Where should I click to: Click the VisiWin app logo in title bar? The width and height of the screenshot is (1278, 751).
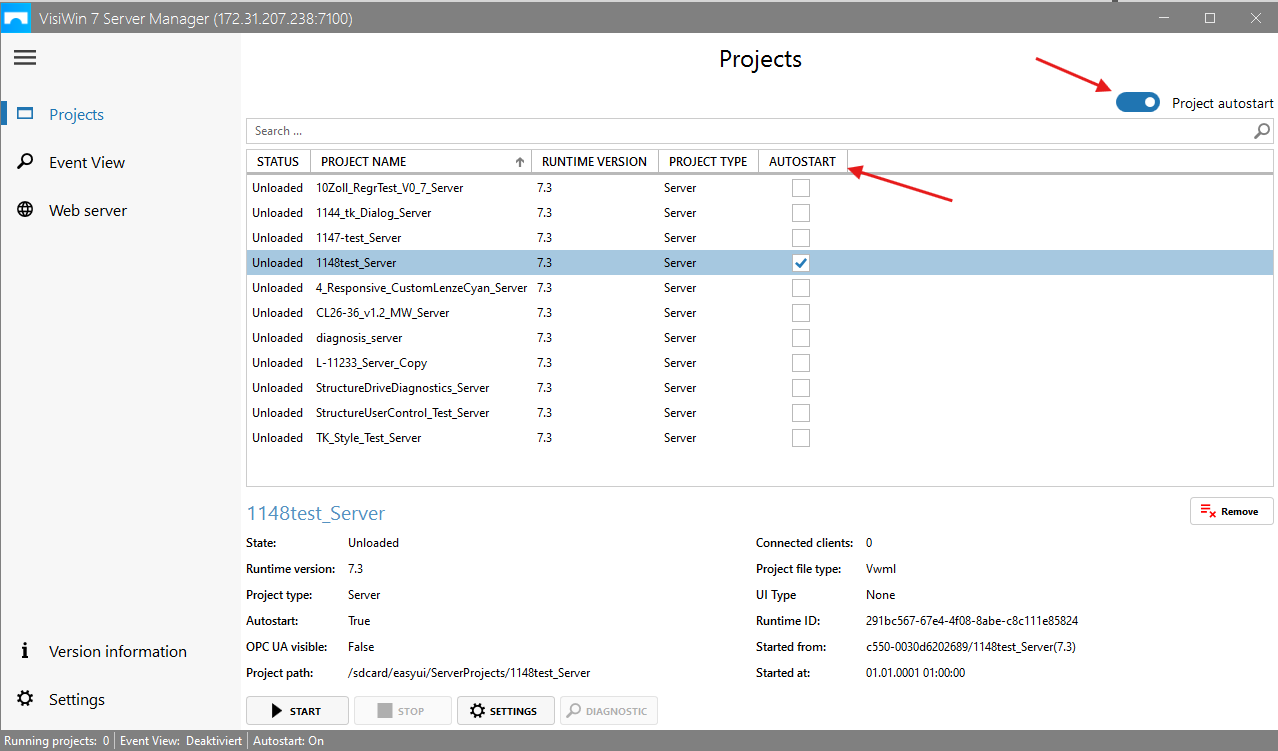coord(17,18)
